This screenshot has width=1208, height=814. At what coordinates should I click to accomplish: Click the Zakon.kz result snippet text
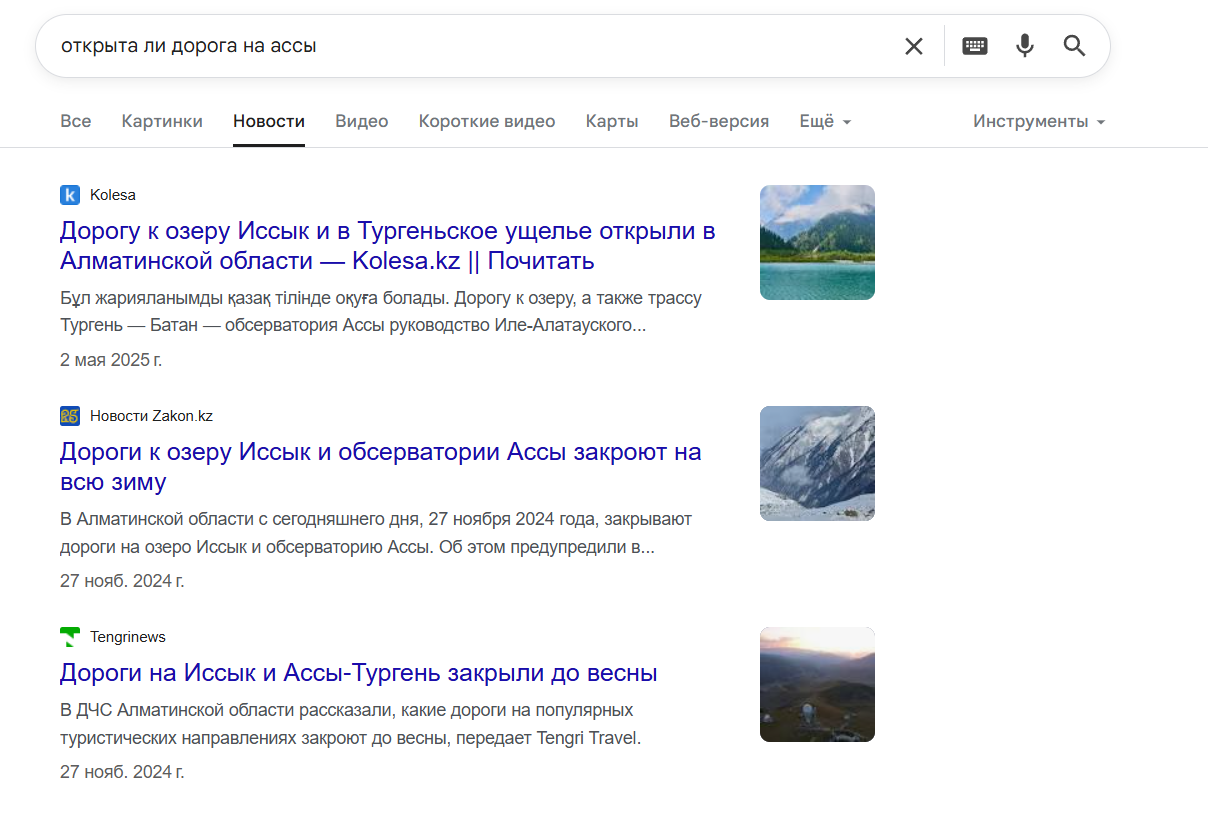point(376,534)
